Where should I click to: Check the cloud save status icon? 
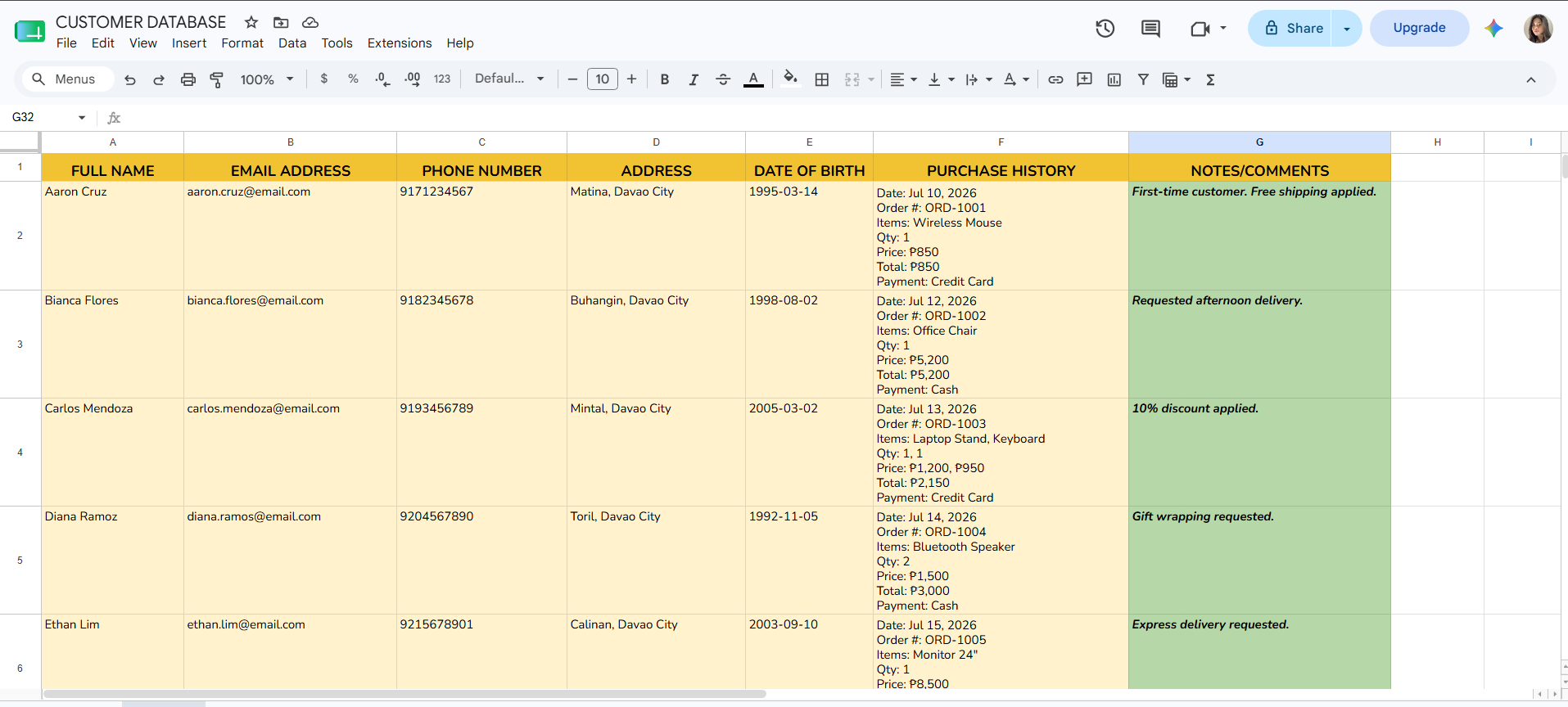point(310,22)
